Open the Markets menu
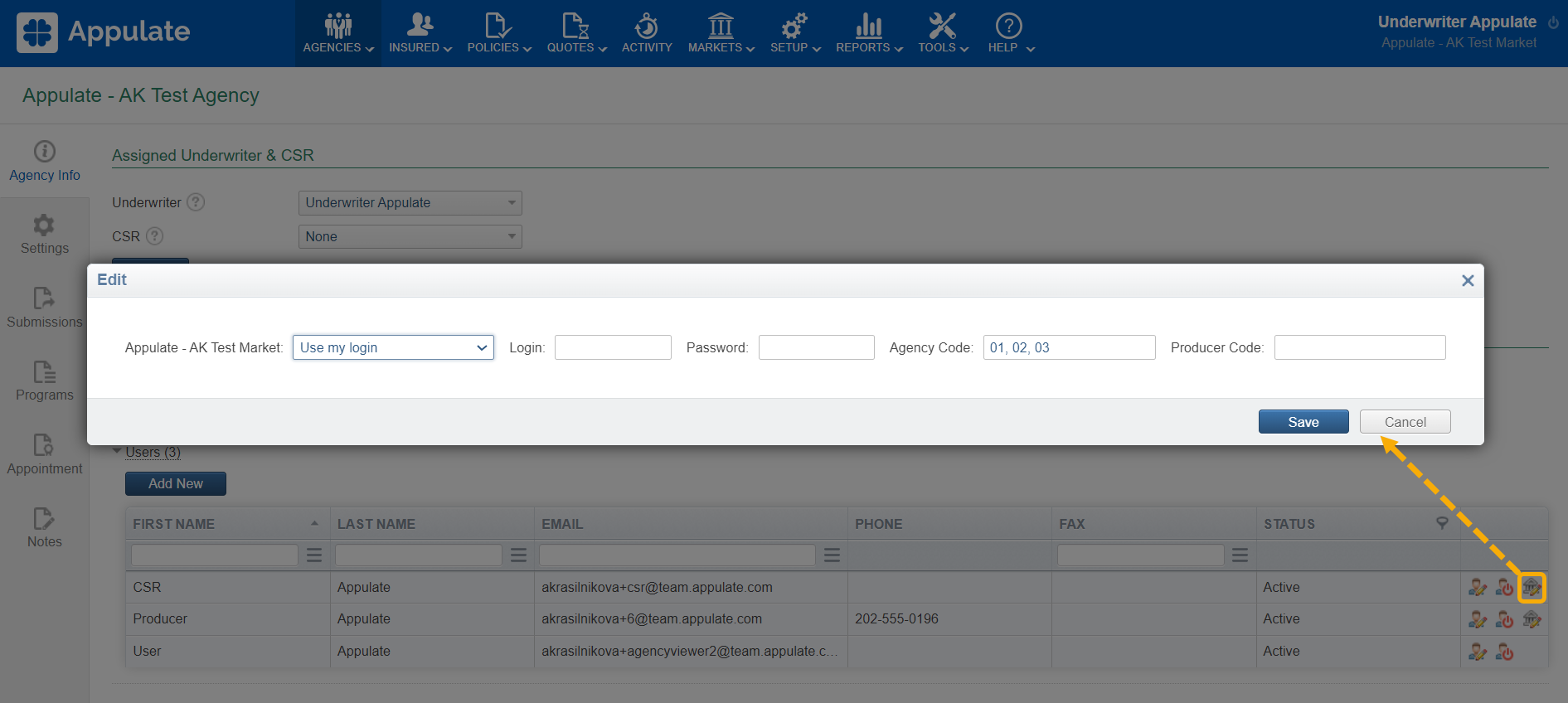 point(721,33)
